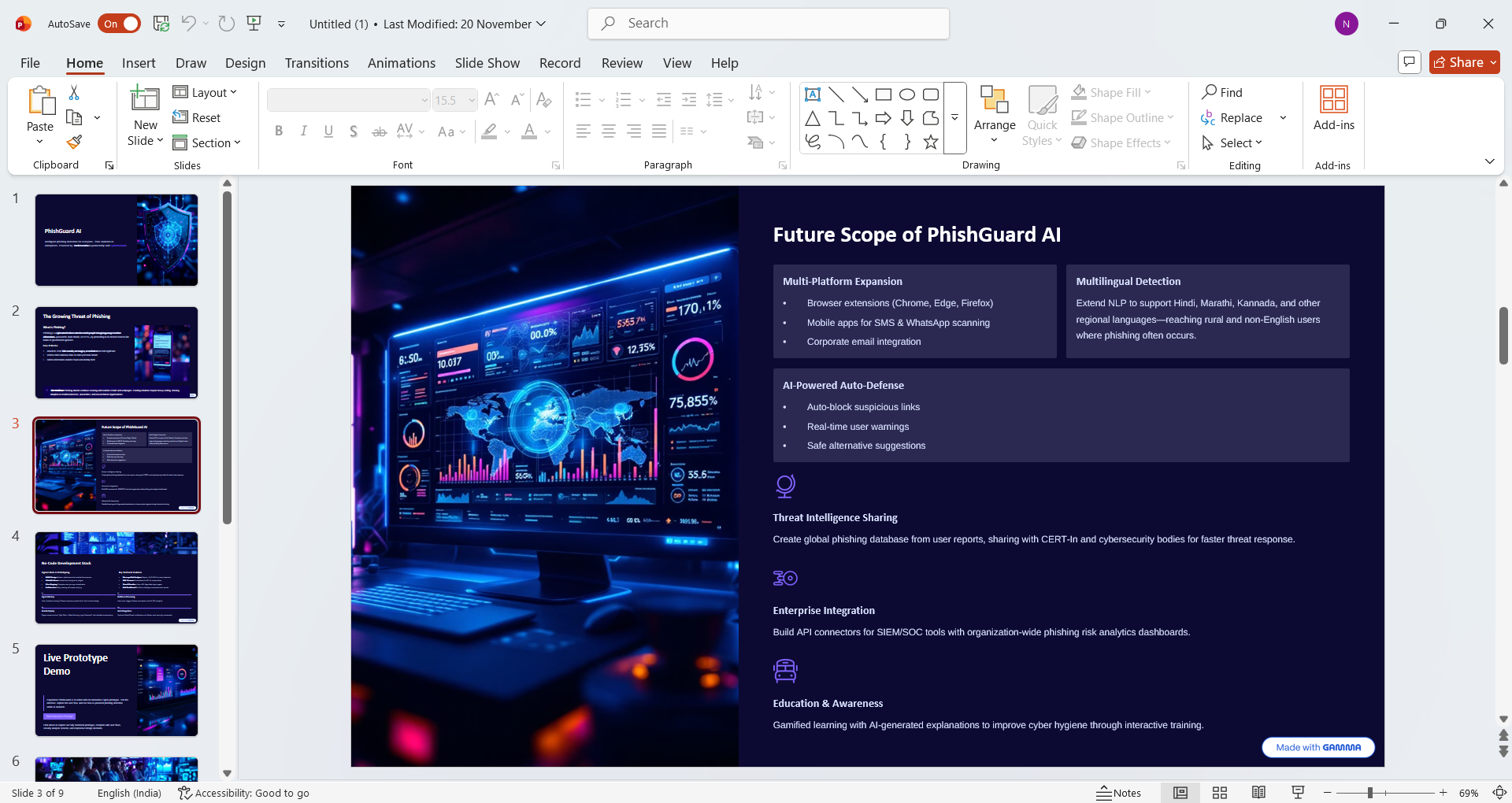This screenshot has width=1512, height=803.
Task: Switch to the Design tab
Action: [245, 63]
